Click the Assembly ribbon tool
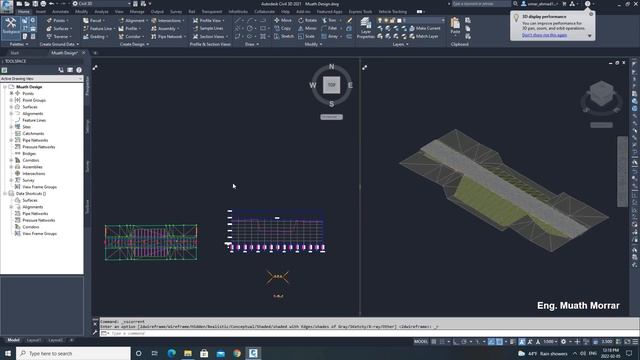This screenshot has width=640, height=360. point(164,29)
